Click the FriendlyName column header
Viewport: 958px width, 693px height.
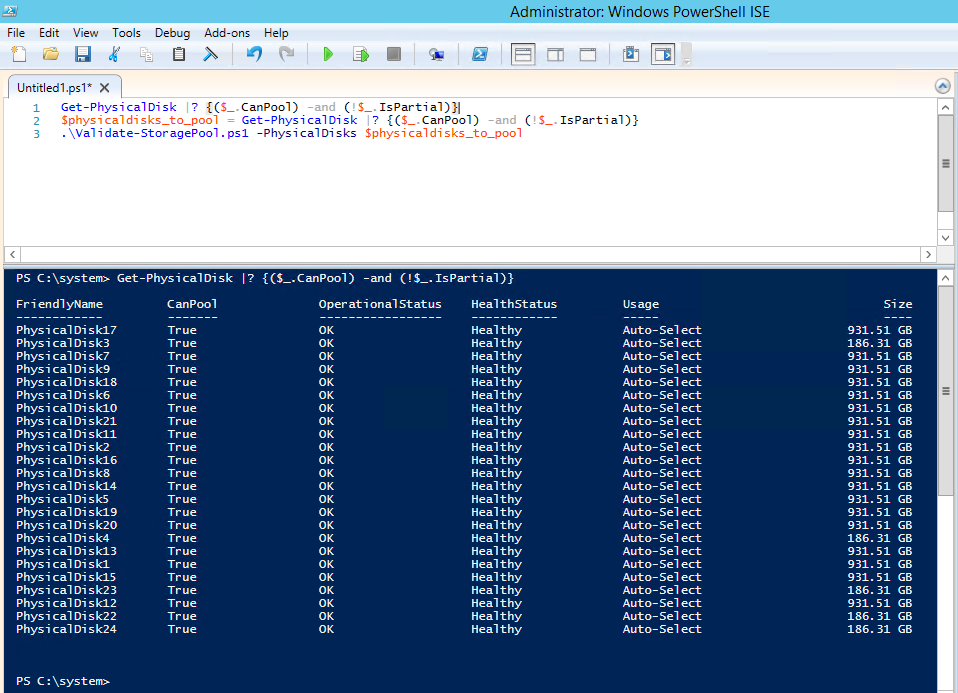(59, 304)
